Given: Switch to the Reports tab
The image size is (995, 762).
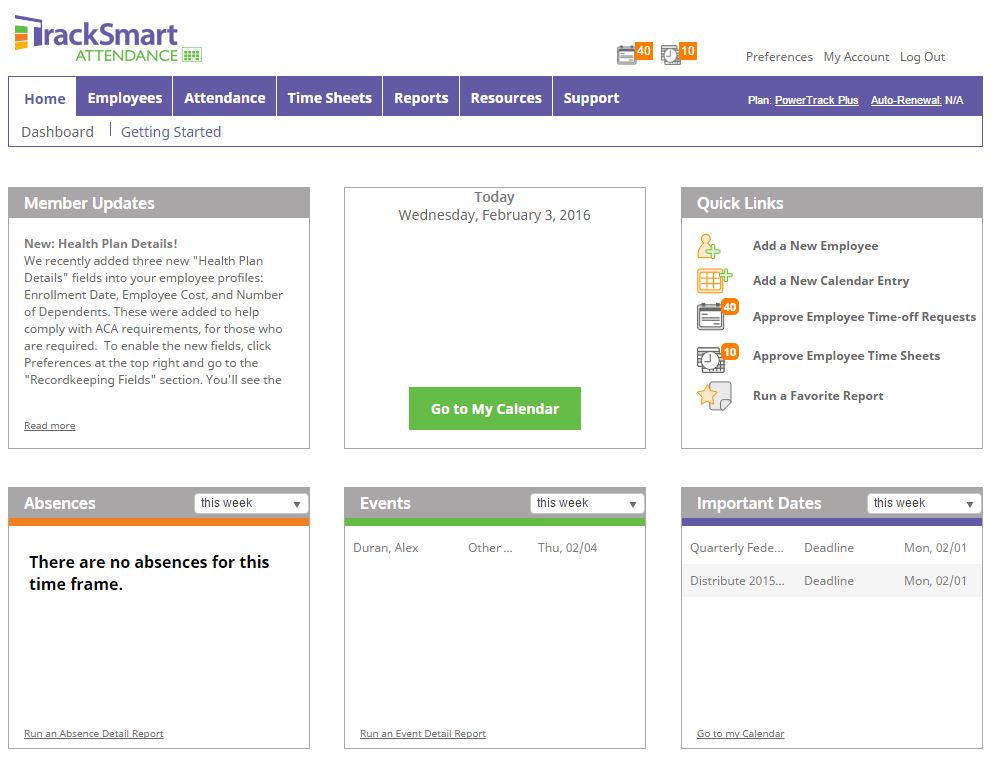Looking at the screenshot, I should pyautogui.click(x=420, y=97).
